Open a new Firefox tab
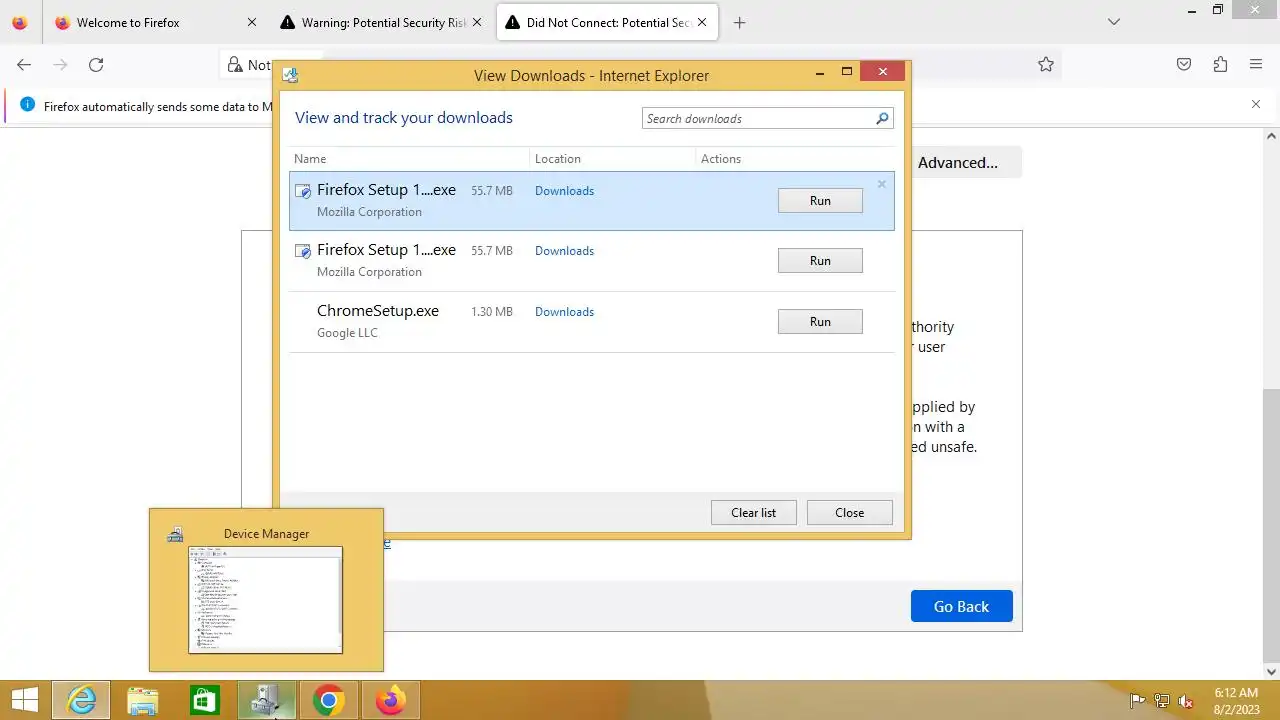1280x720 pixels. tap(739, 22)
